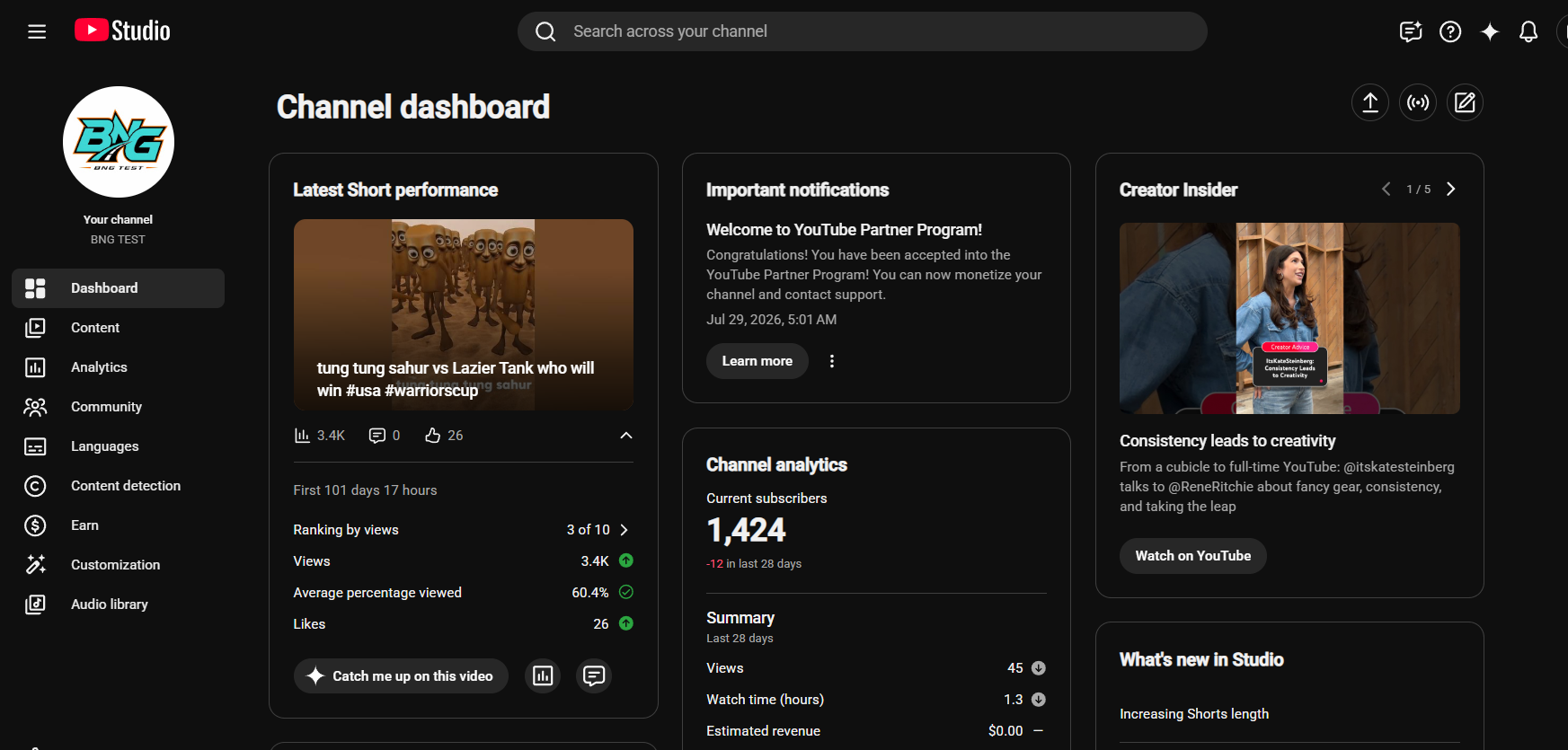Click the green check beside Average percentage viewed
The height and width of the screenshot is (750, 1568).
click(x=626, y=592)
